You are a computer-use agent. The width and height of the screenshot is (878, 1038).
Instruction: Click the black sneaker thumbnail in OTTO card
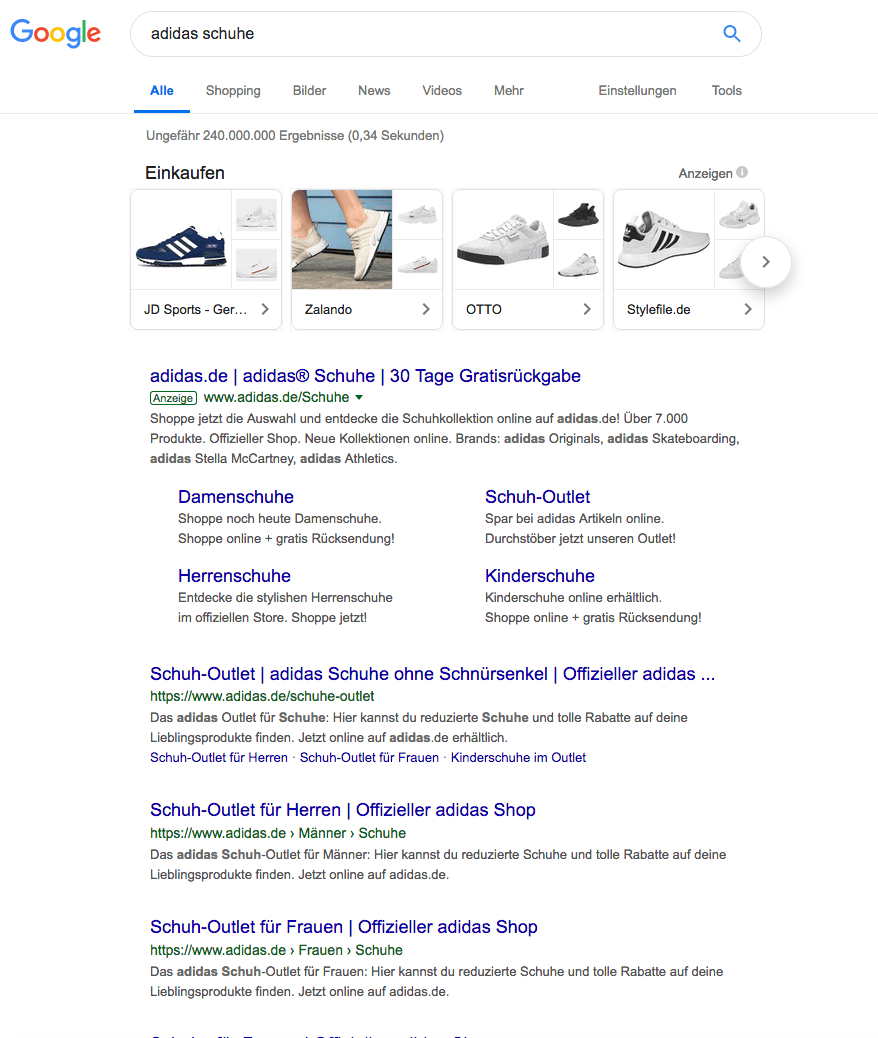click(x=578, y=214)
